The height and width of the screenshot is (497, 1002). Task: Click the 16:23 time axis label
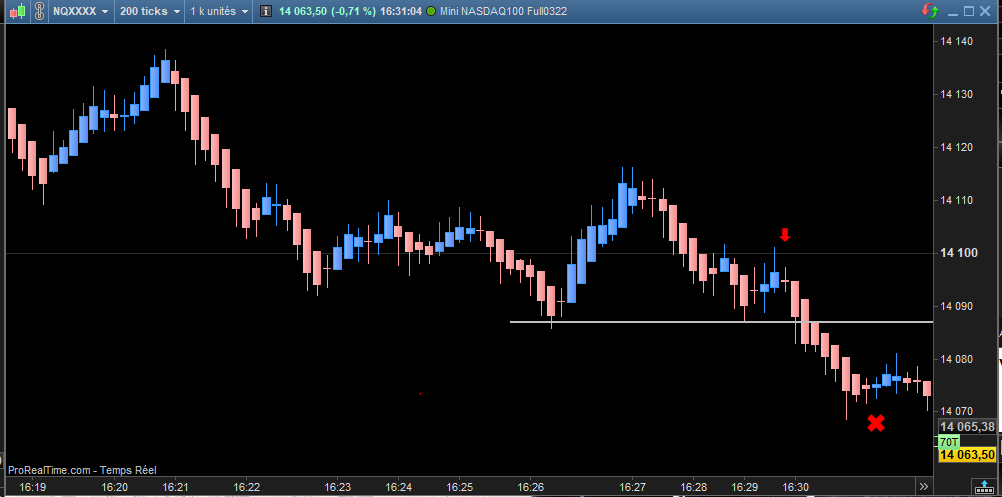337,487
